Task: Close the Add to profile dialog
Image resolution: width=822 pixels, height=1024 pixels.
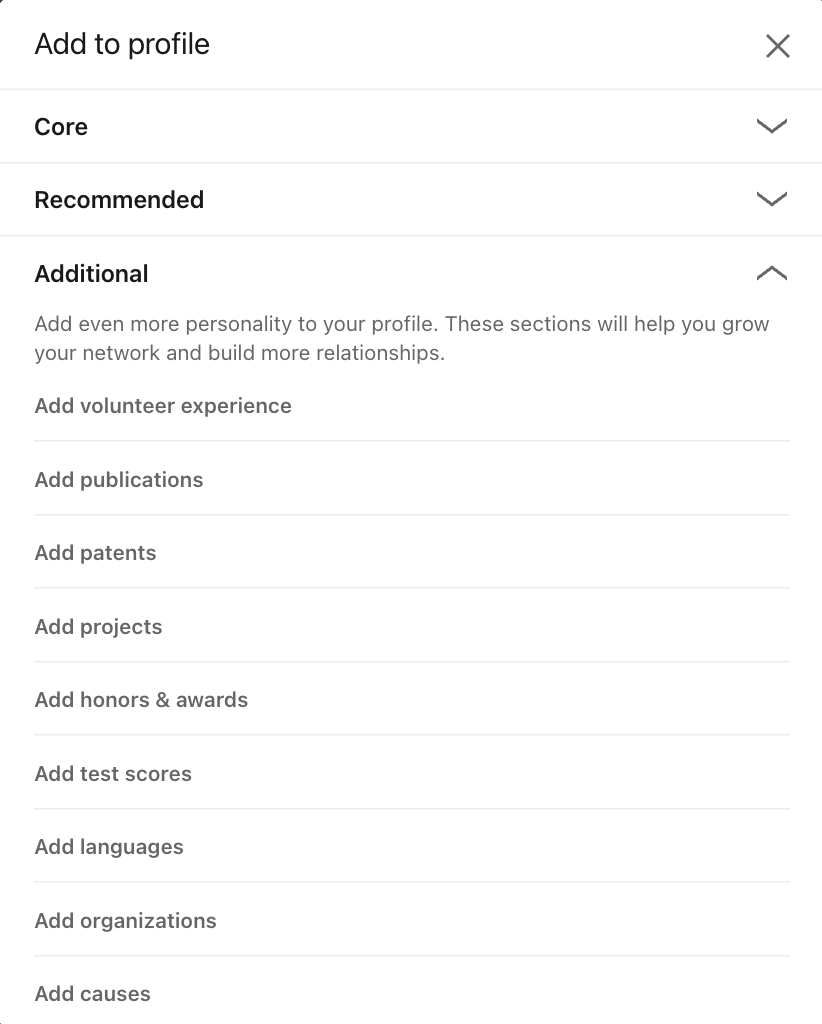Action: pos(778,46)
